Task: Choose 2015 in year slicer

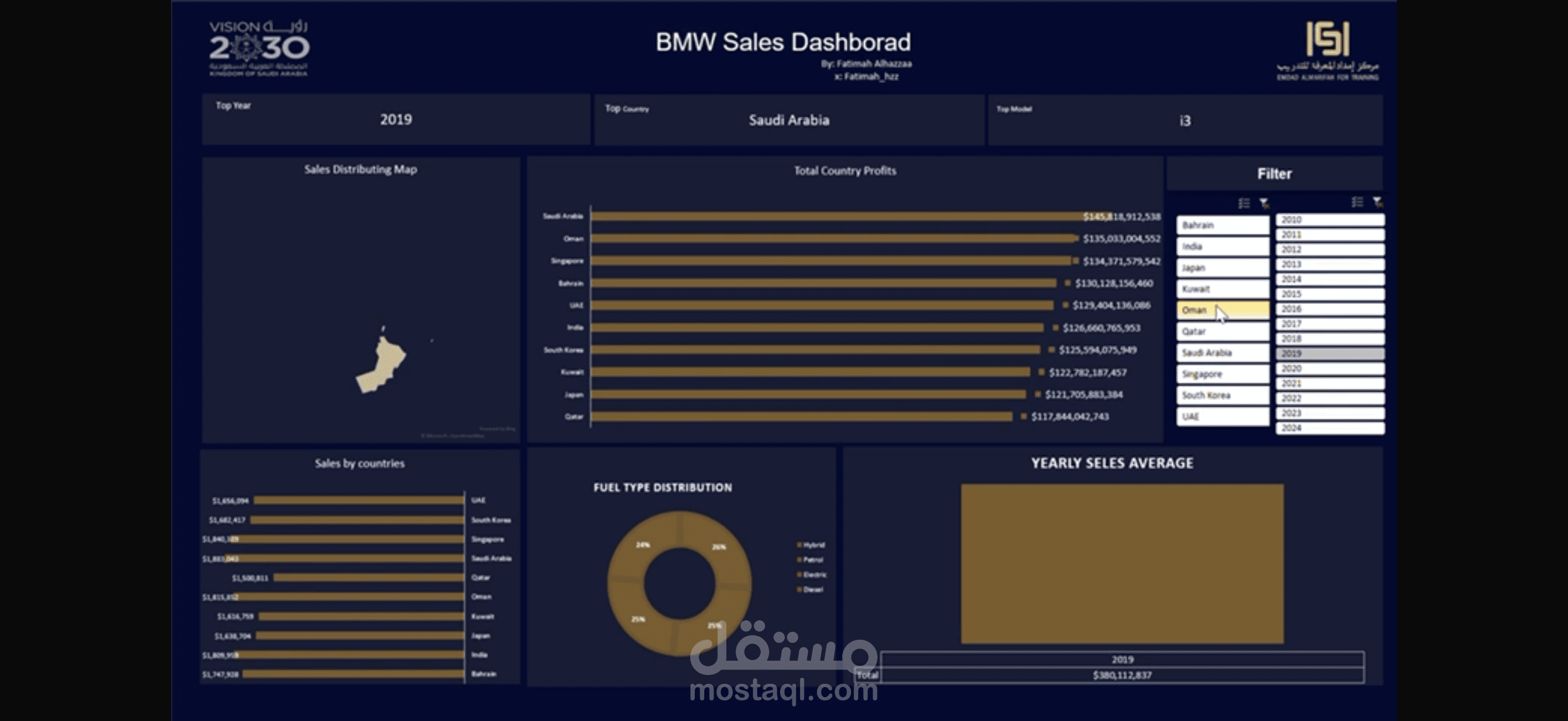Action: [x=1330, y=294]
